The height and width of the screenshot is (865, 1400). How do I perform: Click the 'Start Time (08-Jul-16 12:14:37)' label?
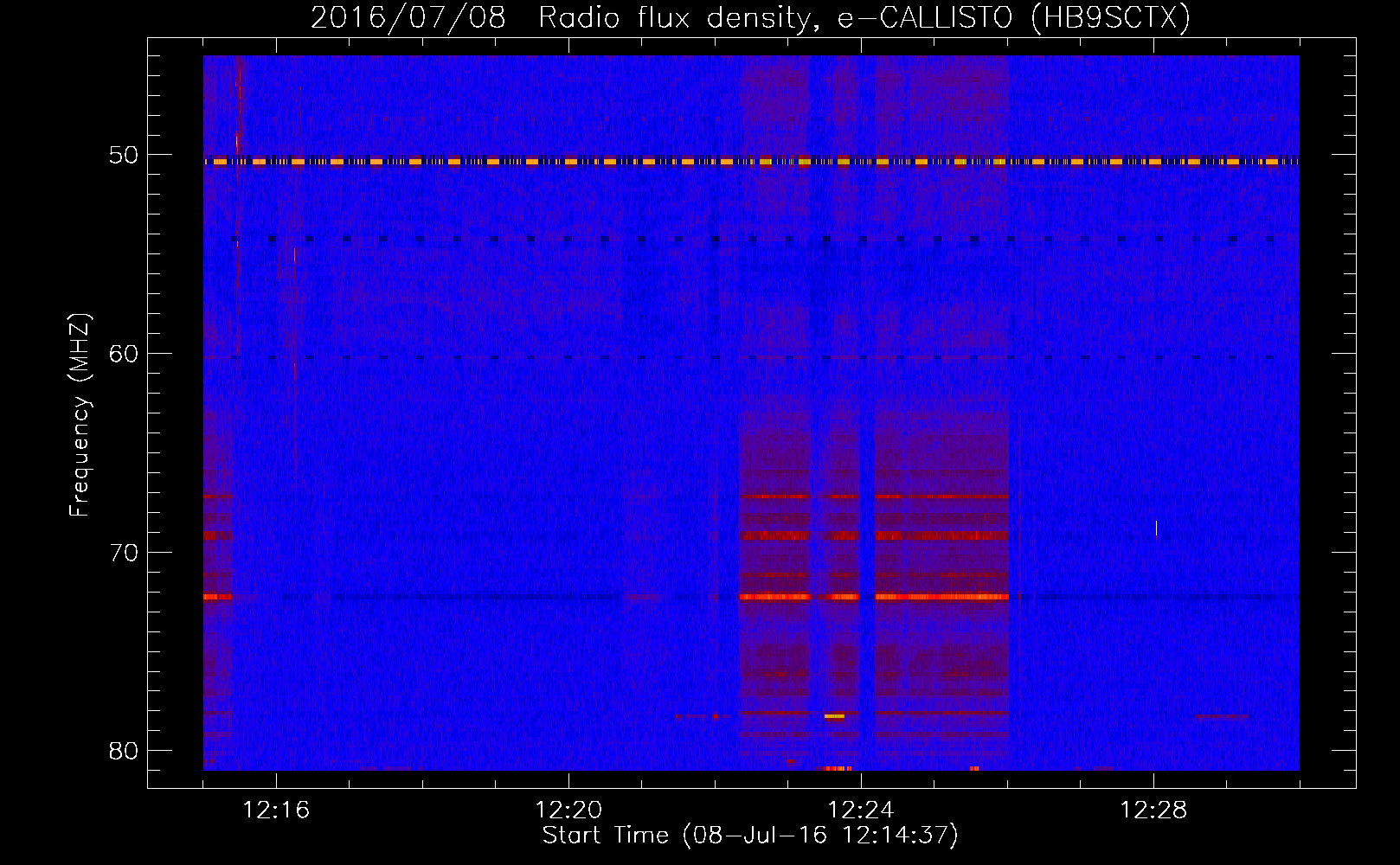(750, 836)
